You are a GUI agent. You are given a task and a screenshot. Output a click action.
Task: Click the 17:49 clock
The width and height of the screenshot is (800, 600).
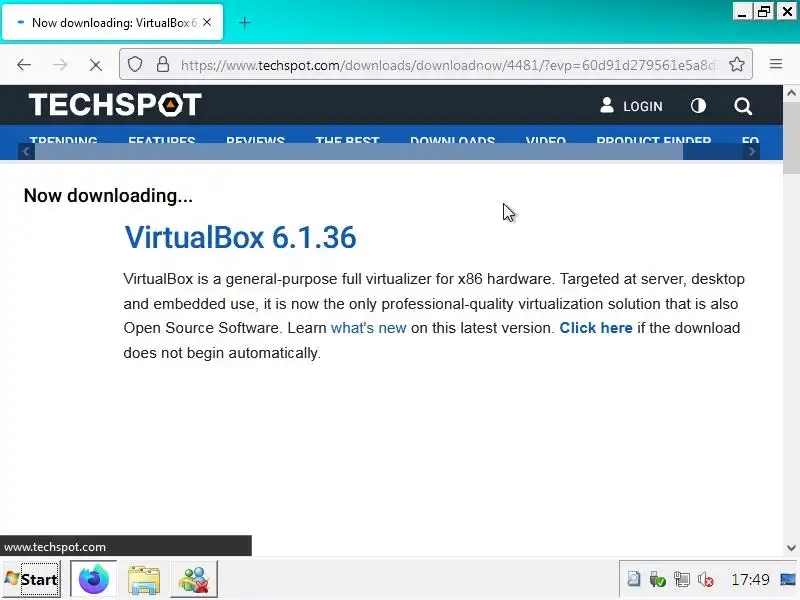(x=750, y=580)
